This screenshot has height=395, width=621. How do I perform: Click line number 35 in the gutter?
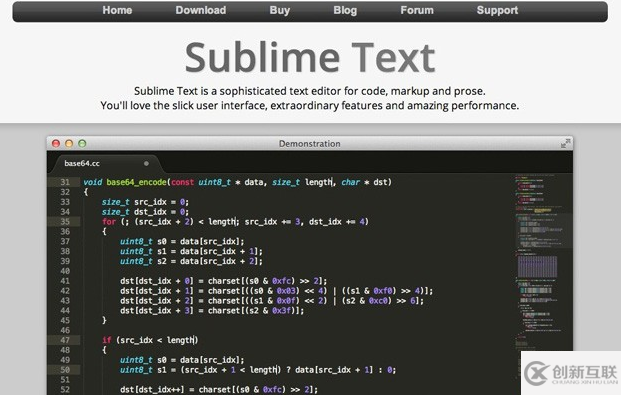point(65,222)
